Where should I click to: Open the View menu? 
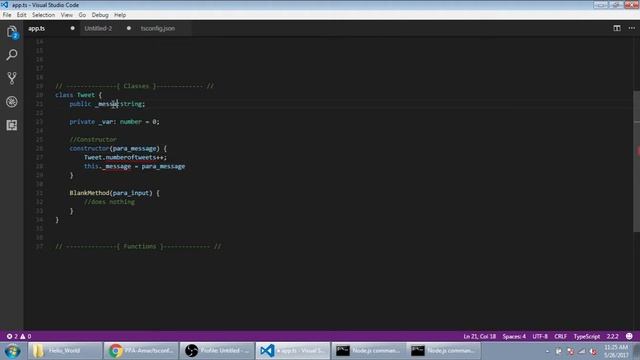tap(67, 15)
